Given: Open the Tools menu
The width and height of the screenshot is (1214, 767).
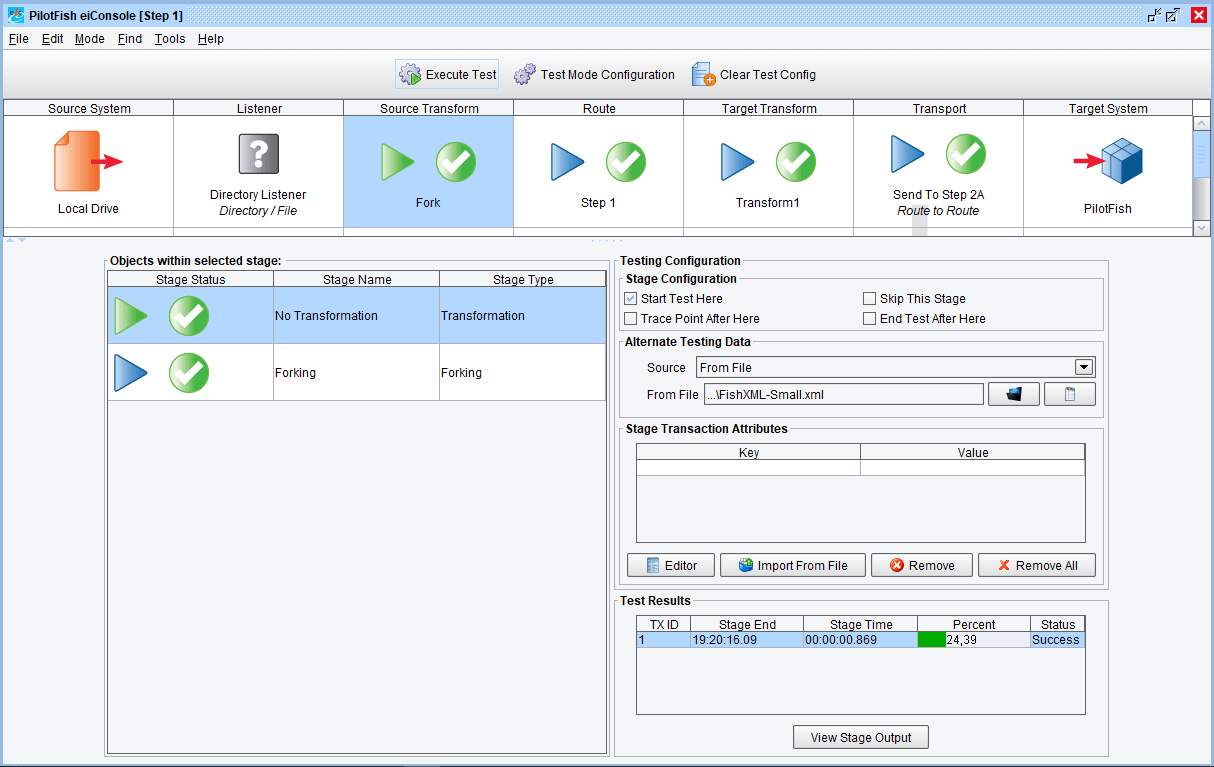Looking at the screenshot, I should click(170, 39).
